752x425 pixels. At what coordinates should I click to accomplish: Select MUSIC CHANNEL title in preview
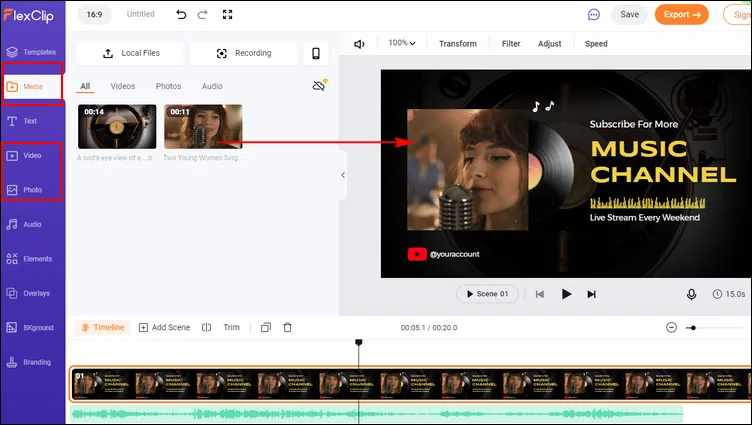pyautogui.click(x=663, y=162)
